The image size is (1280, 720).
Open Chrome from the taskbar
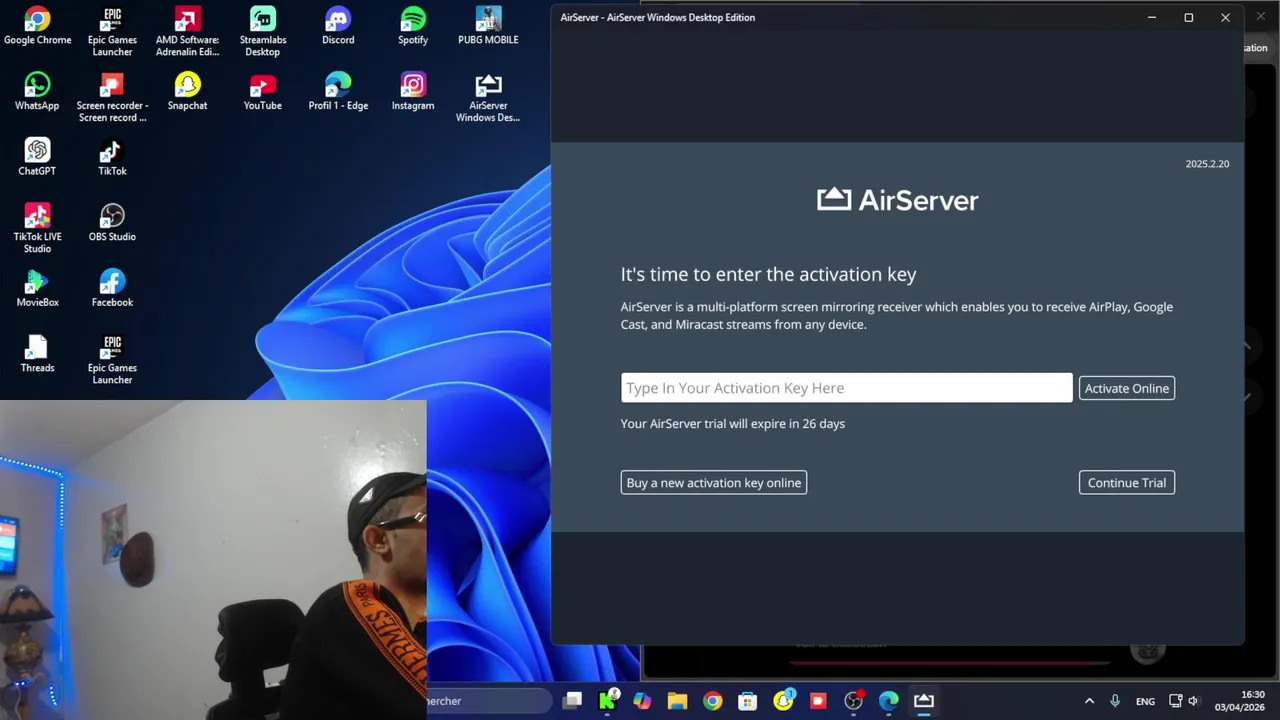click(712, 701)
